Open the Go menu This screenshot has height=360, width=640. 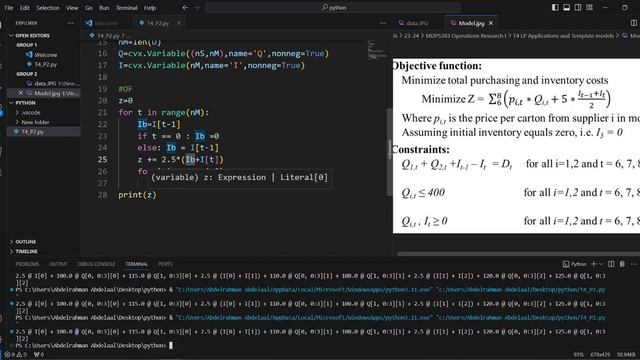point(89,8)
